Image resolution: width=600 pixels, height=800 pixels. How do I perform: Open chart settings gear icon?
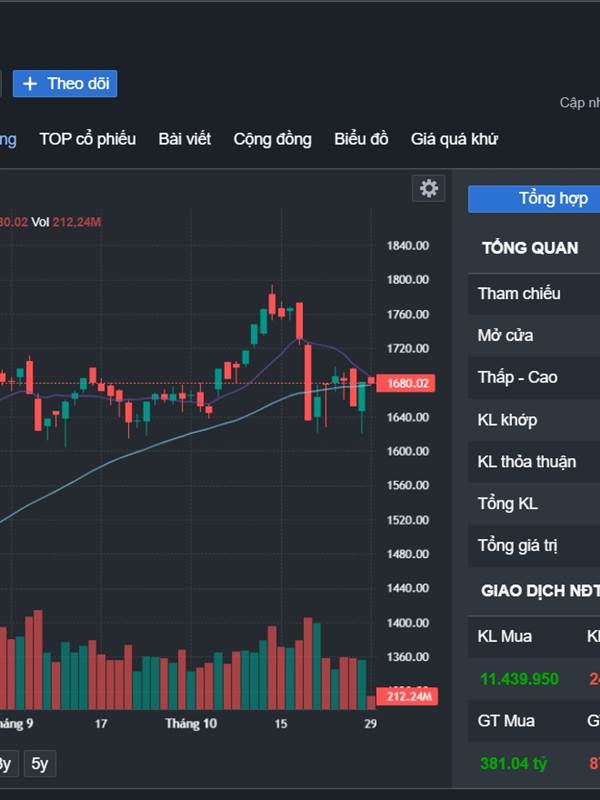429,188
